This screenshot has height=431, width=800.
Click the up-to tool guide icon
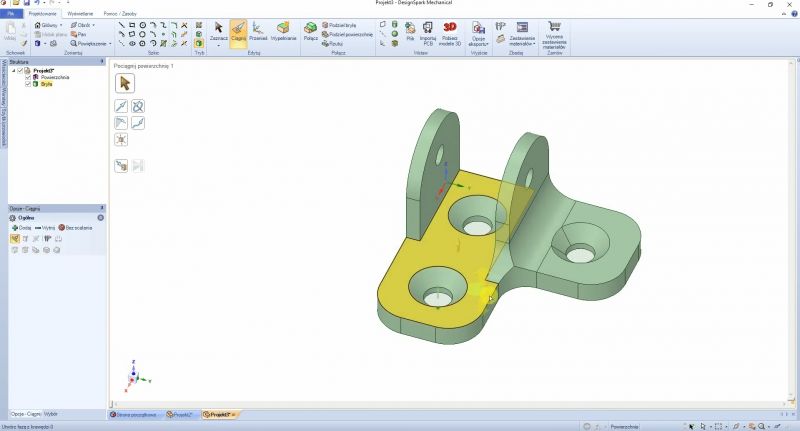[x=121, y=166]
